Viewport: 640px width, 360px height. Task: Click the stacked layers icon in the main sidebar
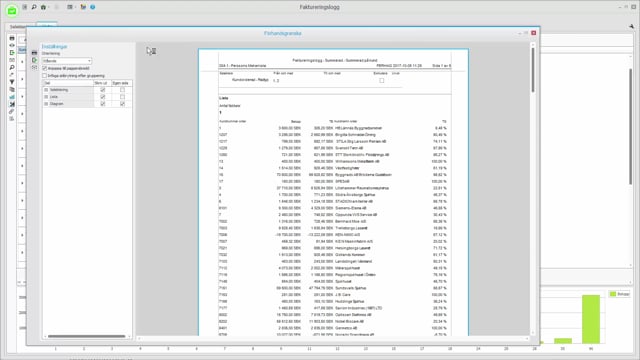click(12, 89)
